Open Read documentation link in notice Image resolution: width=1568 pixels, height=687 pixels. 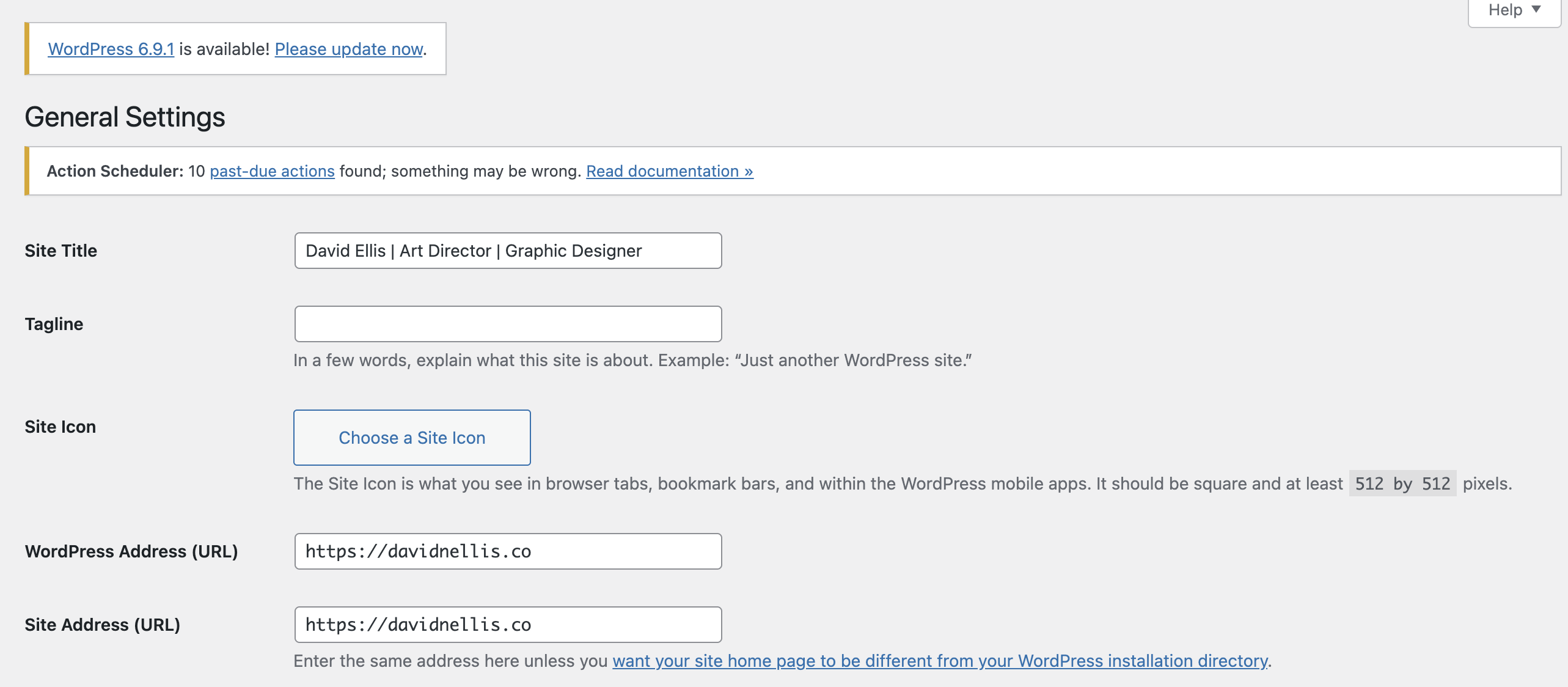tap(669, 171)
